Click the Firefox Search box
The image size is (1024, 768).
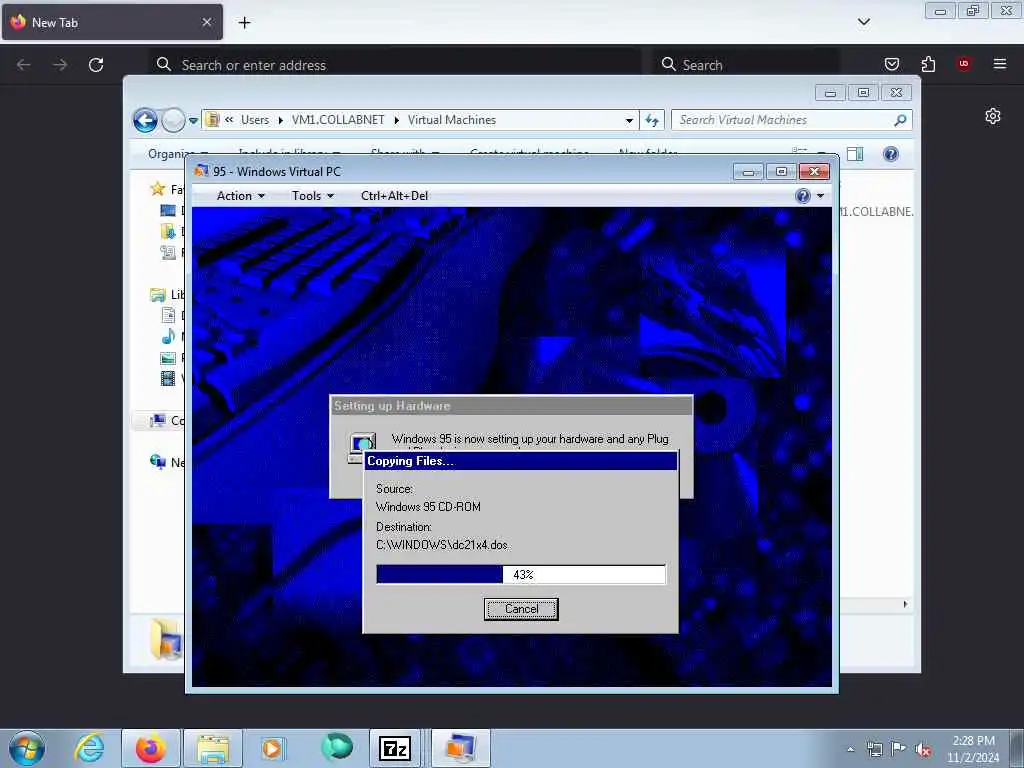tap(747, 65)
